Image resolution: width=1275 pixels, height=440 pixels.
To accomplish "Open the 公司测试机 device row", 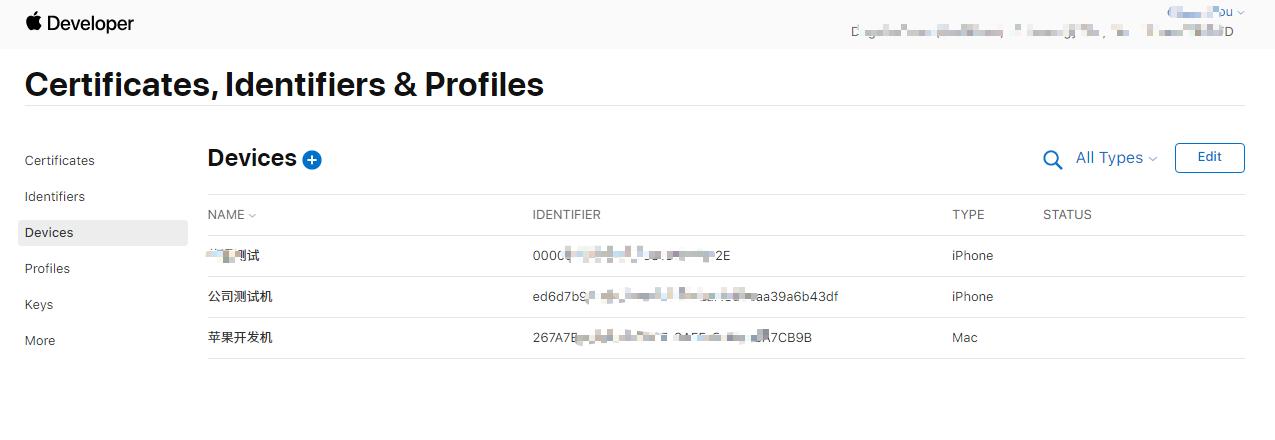I will pyautogui.click(x=240, y=296).
